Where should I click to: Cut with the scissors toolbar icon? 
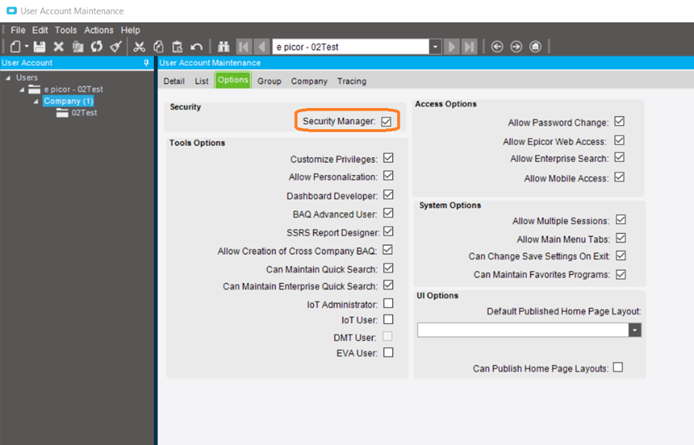tap(139, 46)
